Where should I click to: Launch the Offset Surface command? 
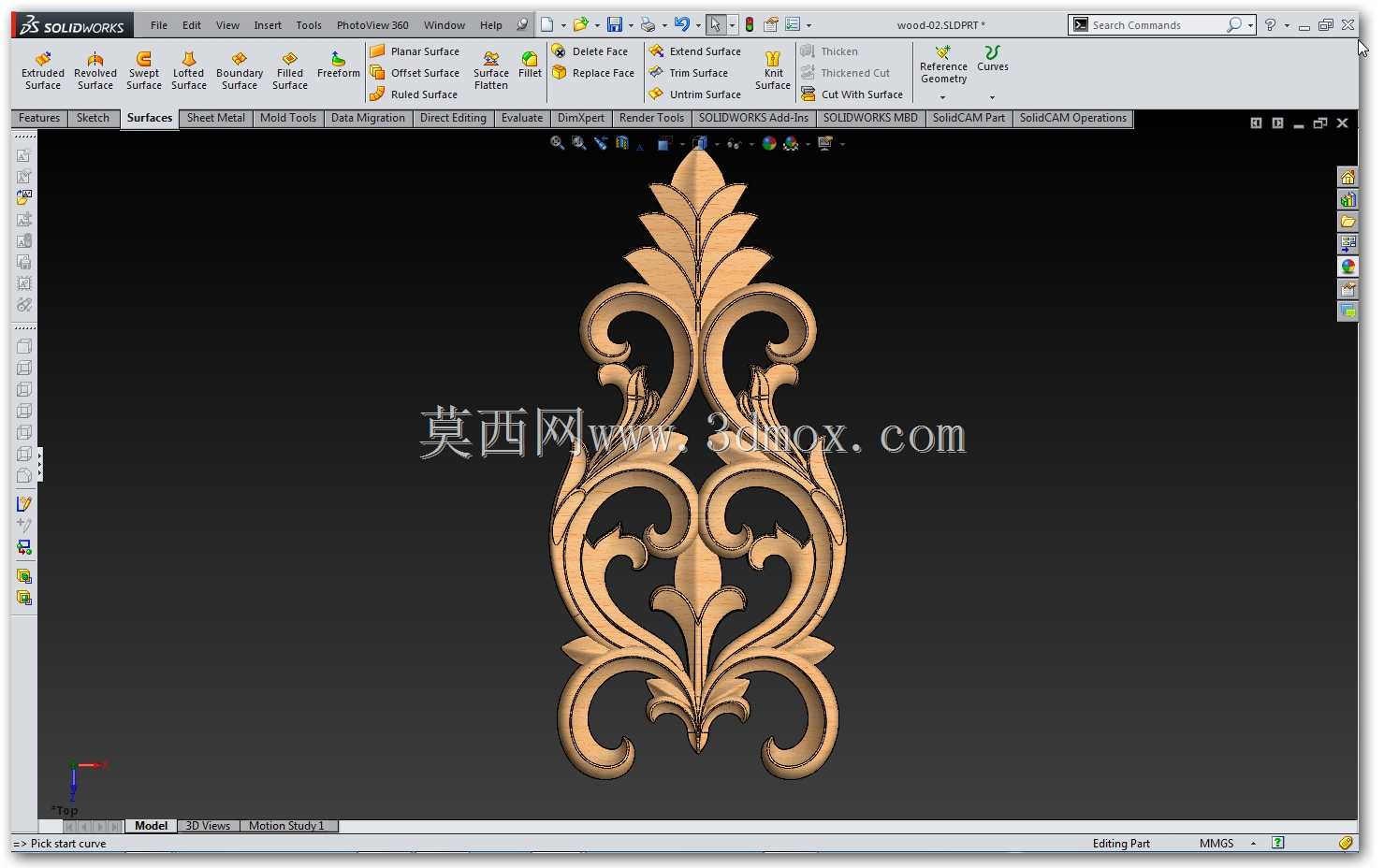pos(415,73)
